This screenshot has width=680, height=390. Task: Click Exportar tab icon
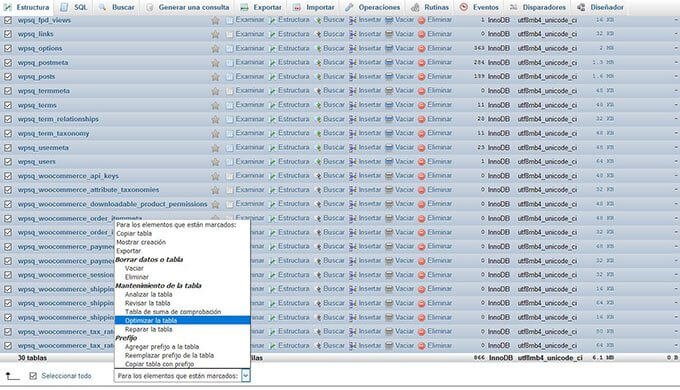(244, 7)
